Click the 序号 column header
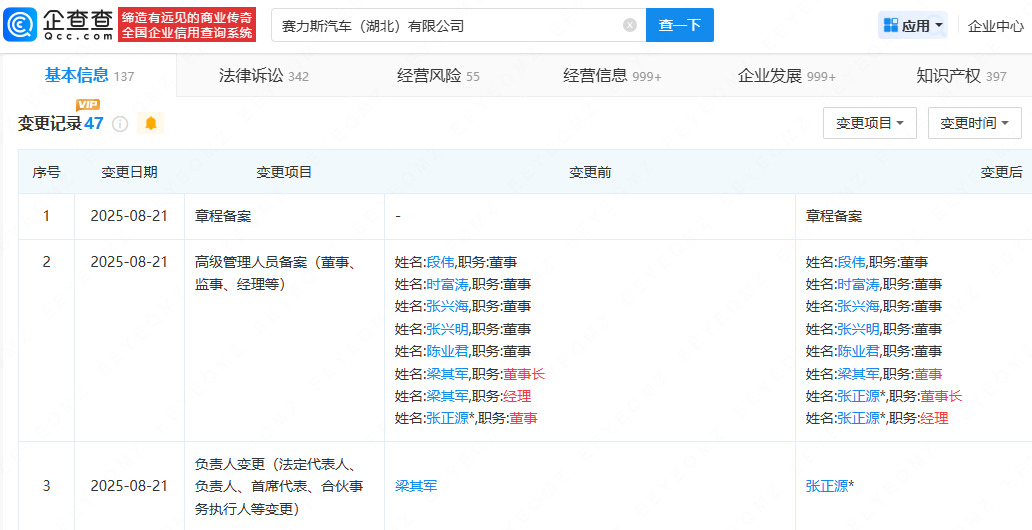 point(46,172)
